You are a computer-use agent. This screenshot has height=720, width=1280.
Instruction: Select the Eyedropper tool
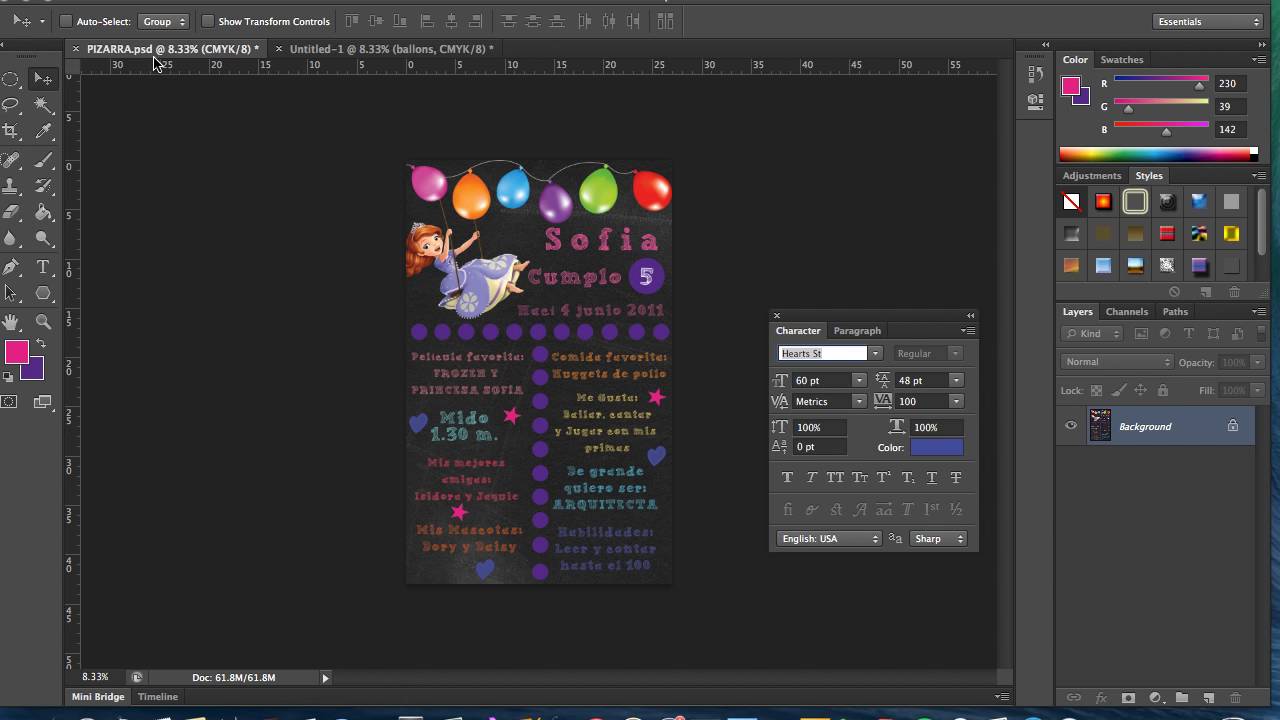43,131
